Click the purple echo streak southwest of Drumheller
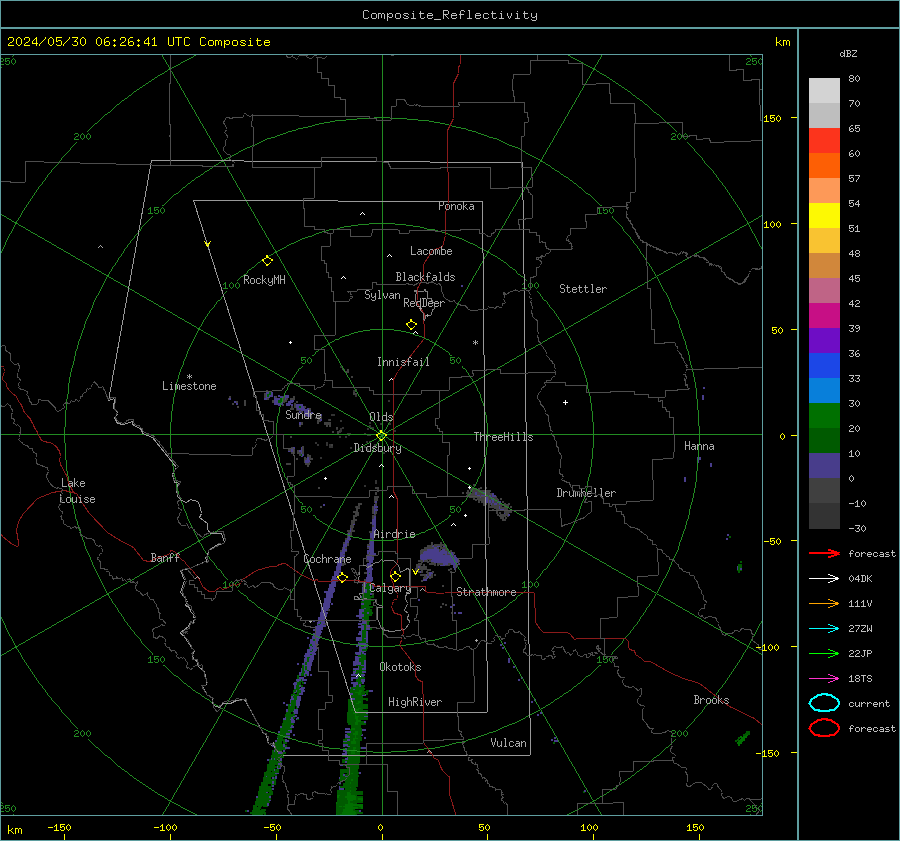Image resolution: width=900 pixels, height=841 pixels. [489, 501]
